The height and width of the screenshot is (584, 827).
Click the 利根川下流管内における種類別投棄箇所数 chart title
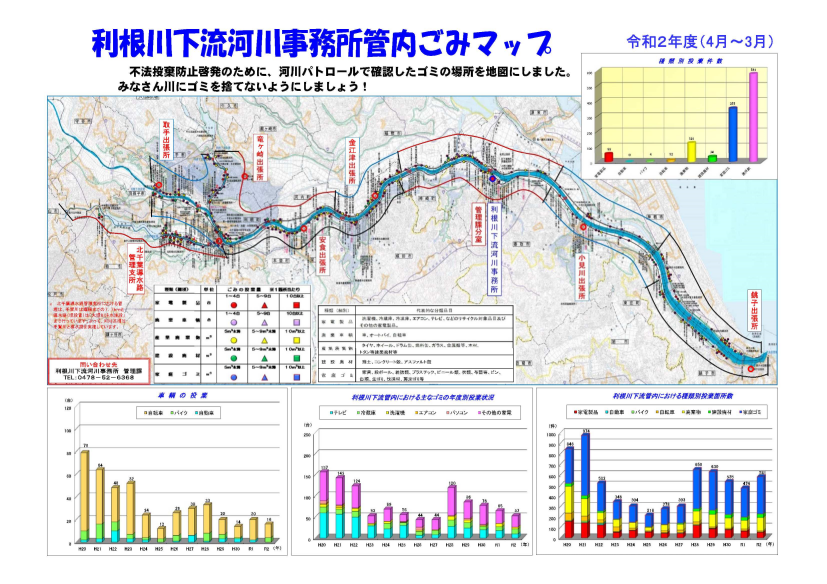click(x=672, y=396)
